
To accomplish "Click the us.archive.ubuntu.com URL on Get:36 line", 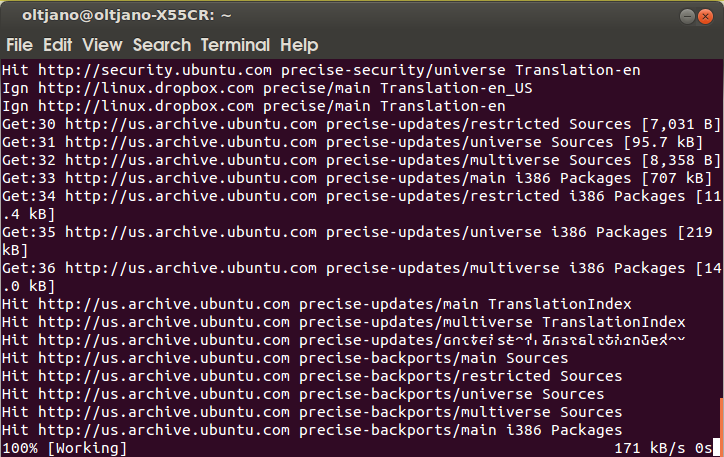I will (x=191, y=268).
